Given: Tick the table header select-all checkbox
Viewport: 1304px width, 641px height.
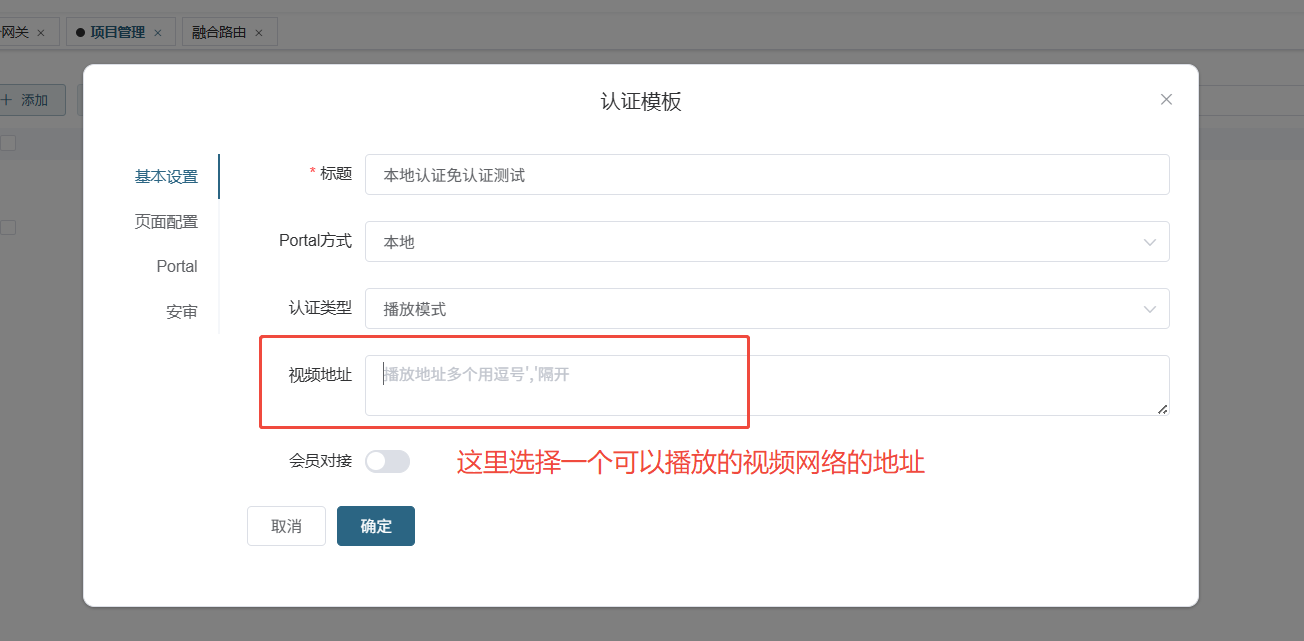Looking at the screenshot, I should [x=8, y=143].
